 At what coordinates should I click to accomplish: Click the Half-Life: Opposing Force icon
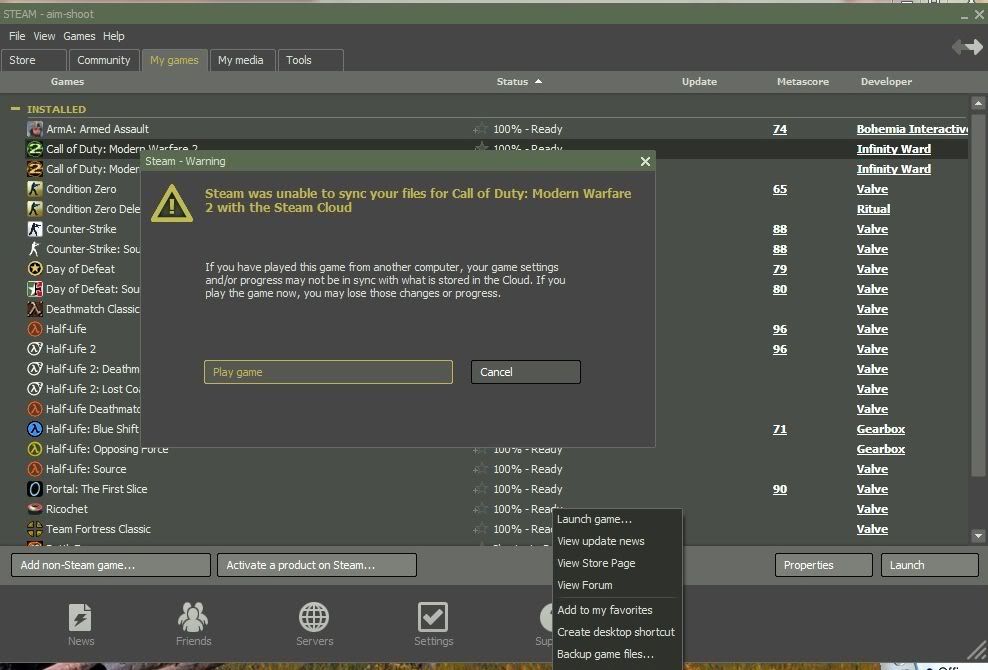(35, 449)
